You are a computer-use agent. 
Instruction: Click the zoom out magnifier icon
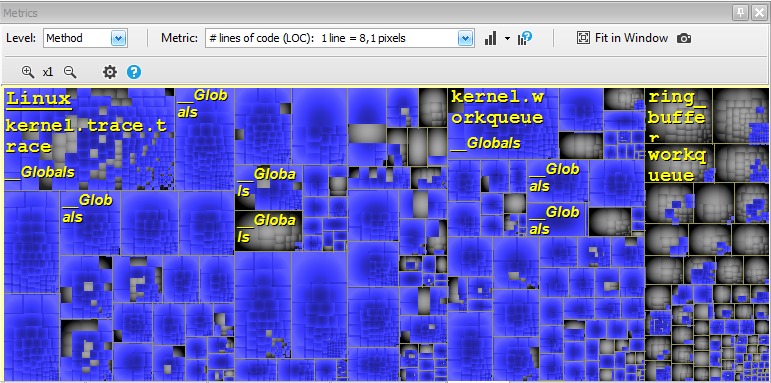pos(70,72)
